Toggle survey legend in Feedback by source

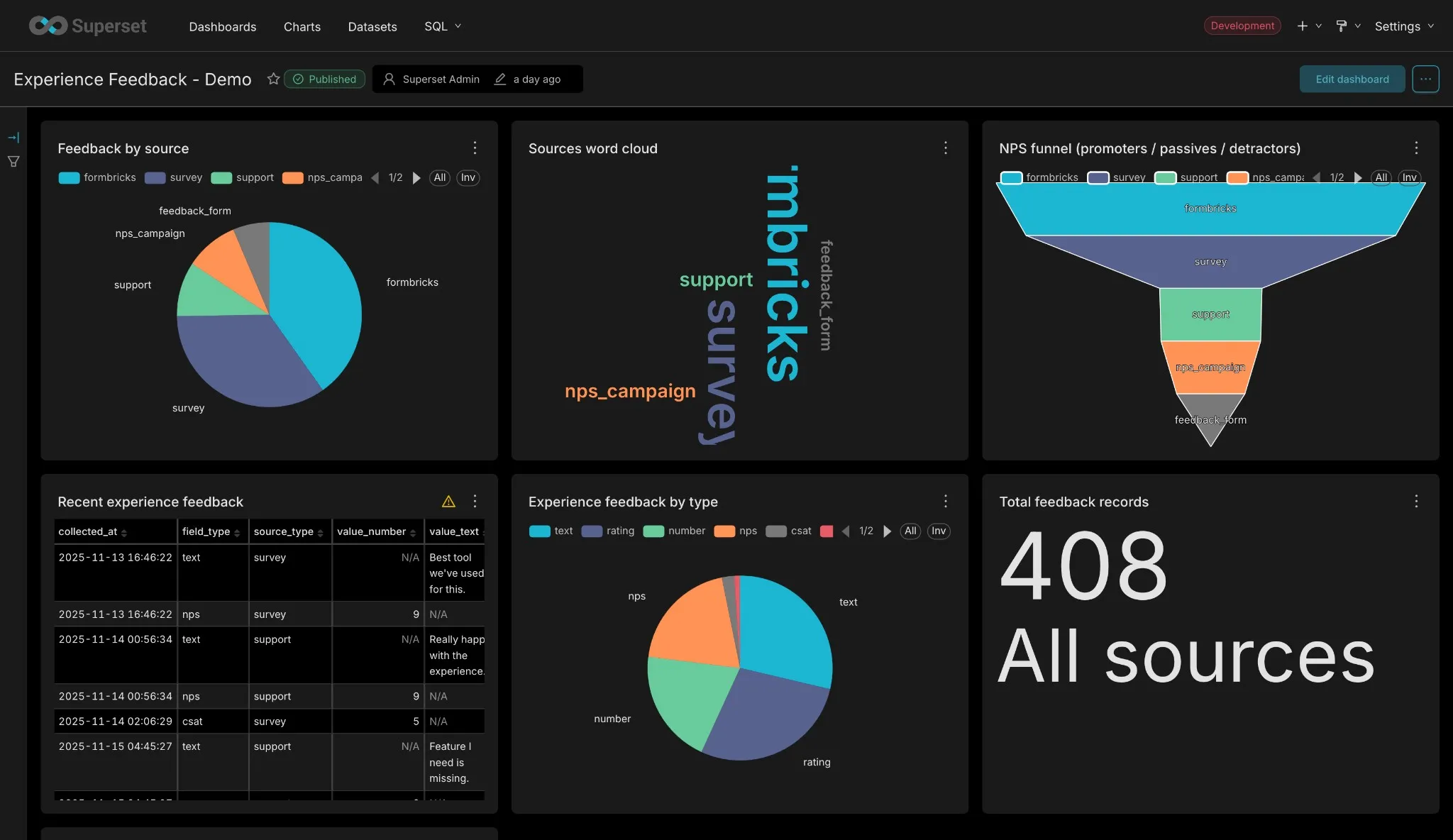(x=174, y=177)
